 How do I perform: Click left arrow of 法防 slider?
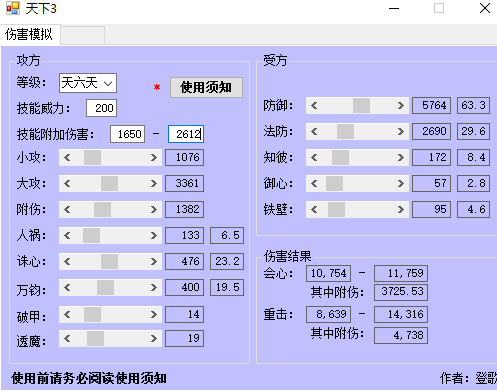point(314,131)
